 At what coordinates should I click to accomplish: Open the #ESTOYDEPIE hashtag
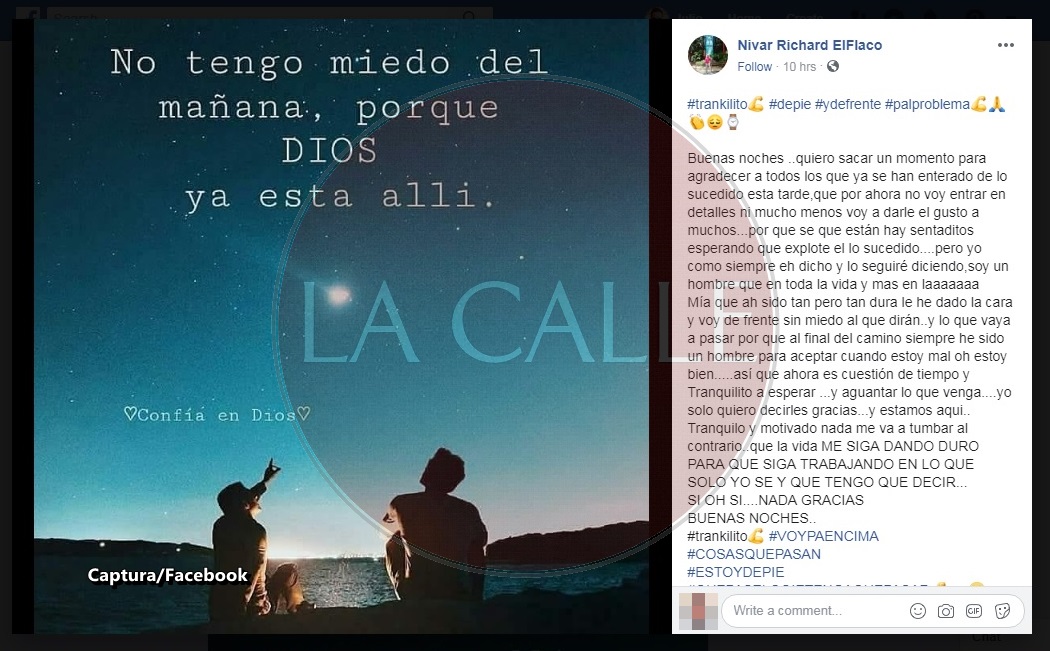pyautogui.click(x=736, y=572)
